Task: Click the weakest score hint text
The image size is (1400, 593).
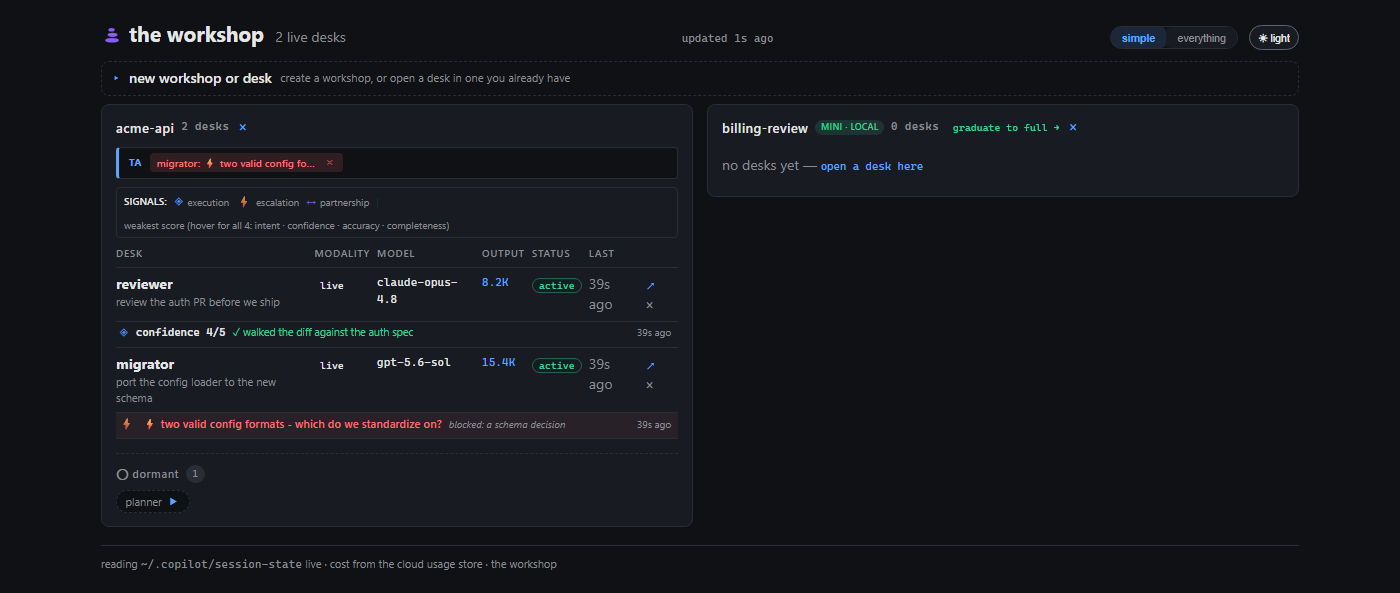Action: [x=286, y=226]
